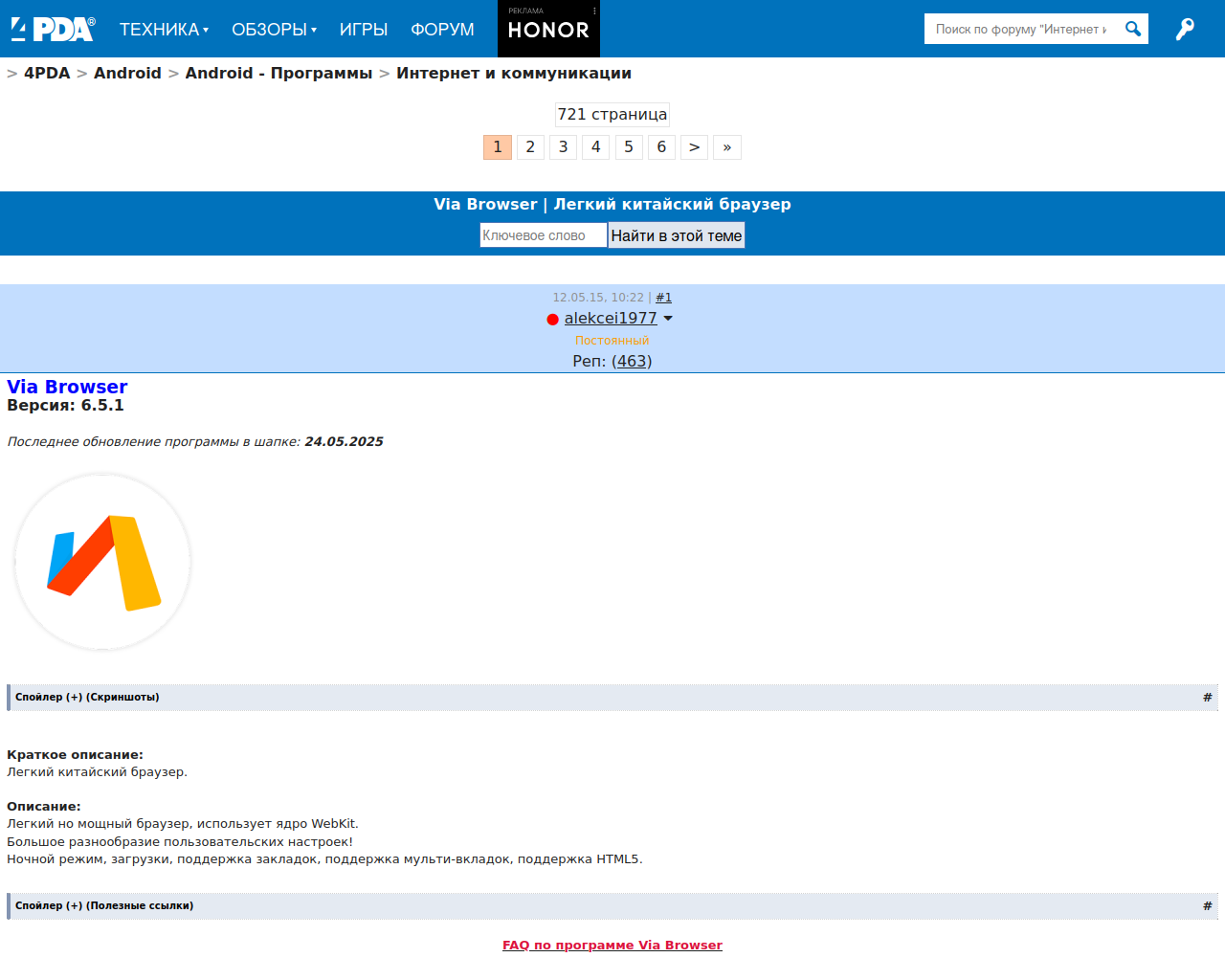This screenshot has height=980, width=1225.
Task: Click the # anchor on Скриншоты spoiler
Action: [1207, 697]
